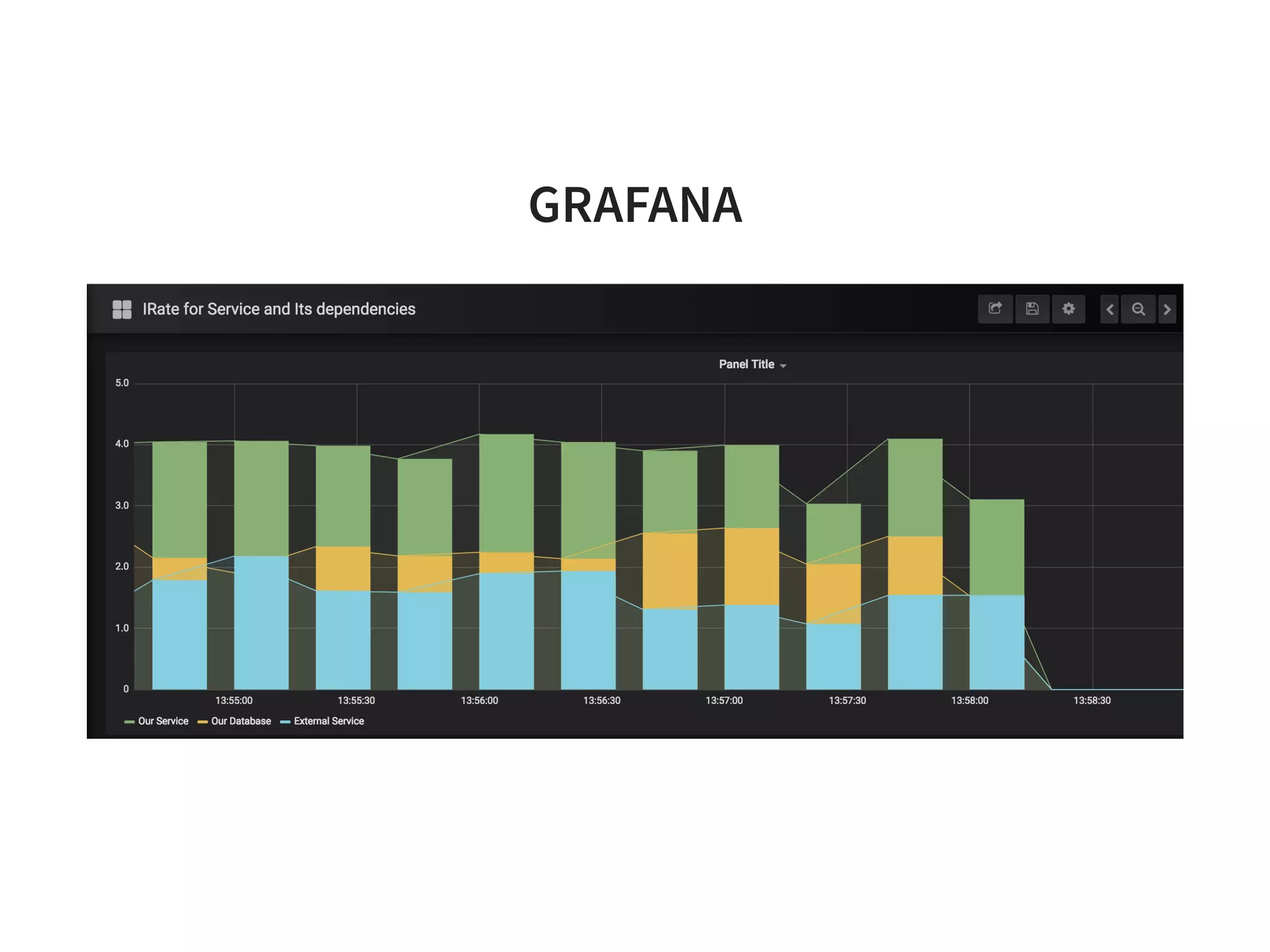The width and height of the screenshot is (1270, 952).
Task: Click the 13:58:30 time axis label
Action: 1092,700
